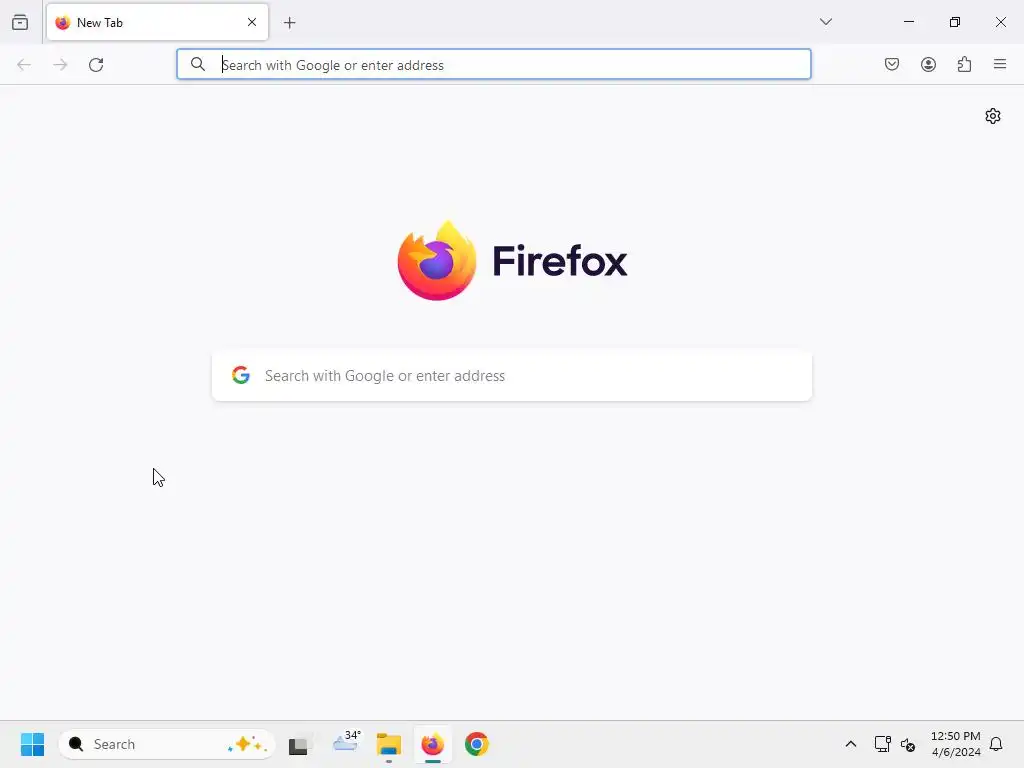
Task: Click the taskbar Search box
Action: (167, 744)
